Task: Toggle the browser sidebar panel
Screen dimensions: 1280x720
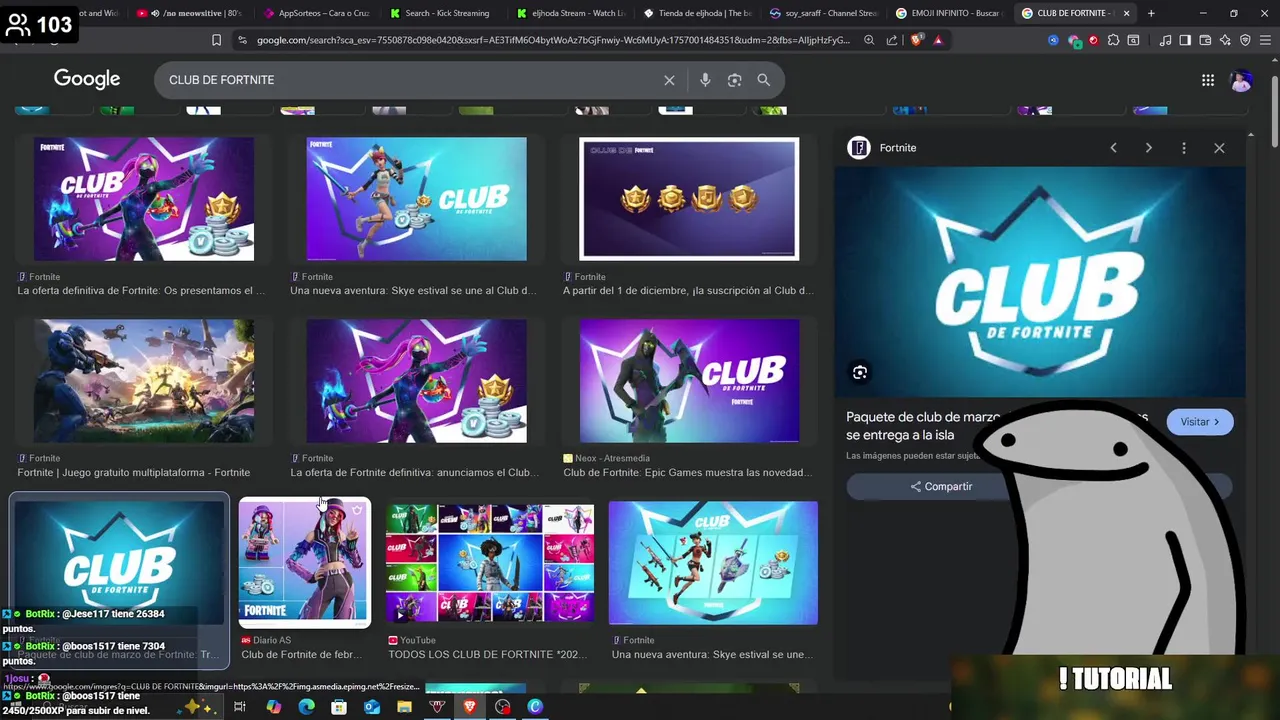Action: (x=1185, y=40)
